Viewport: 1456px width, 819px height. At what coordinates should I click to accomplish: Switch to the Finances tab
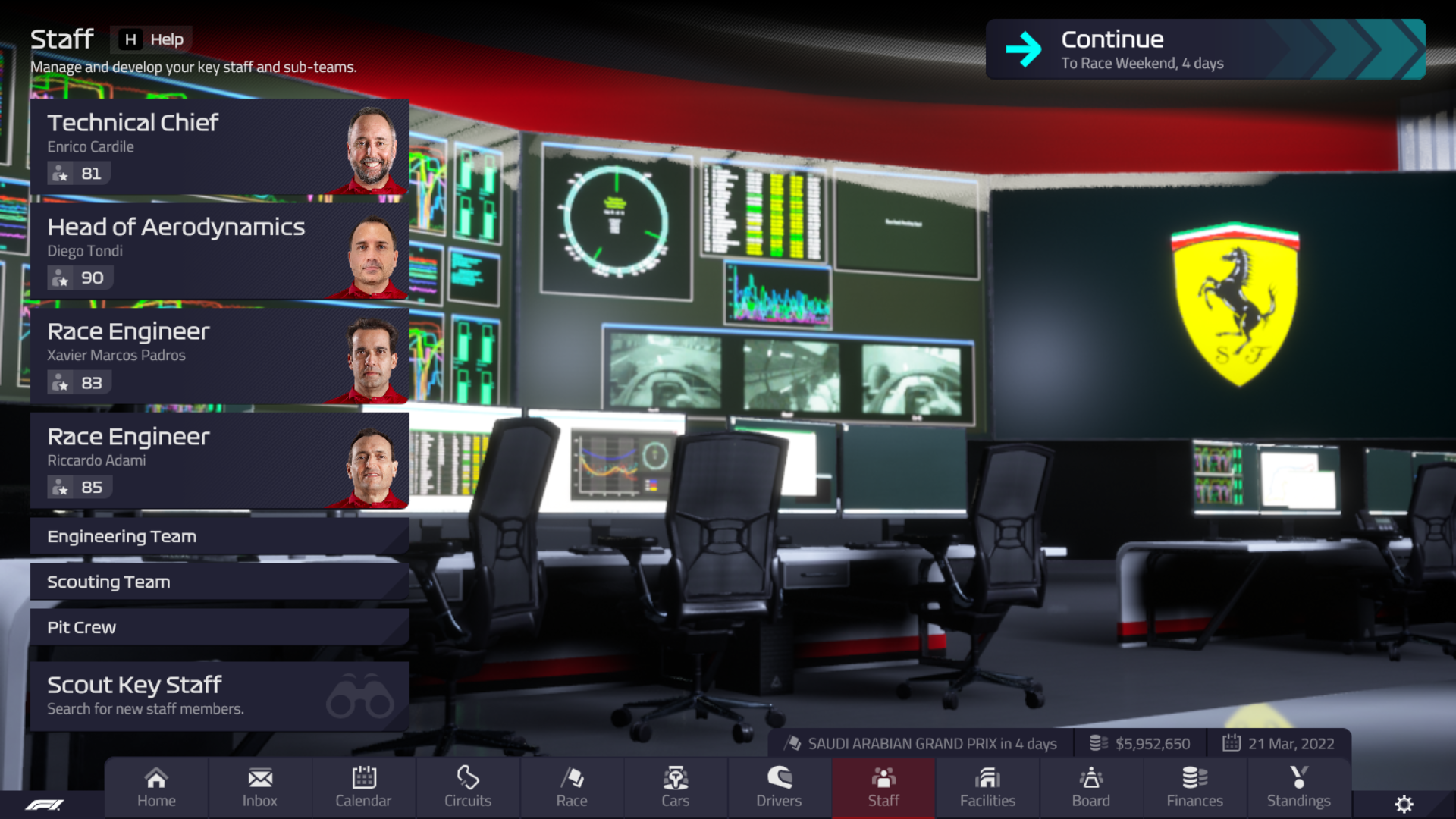tap(1194, 787)
